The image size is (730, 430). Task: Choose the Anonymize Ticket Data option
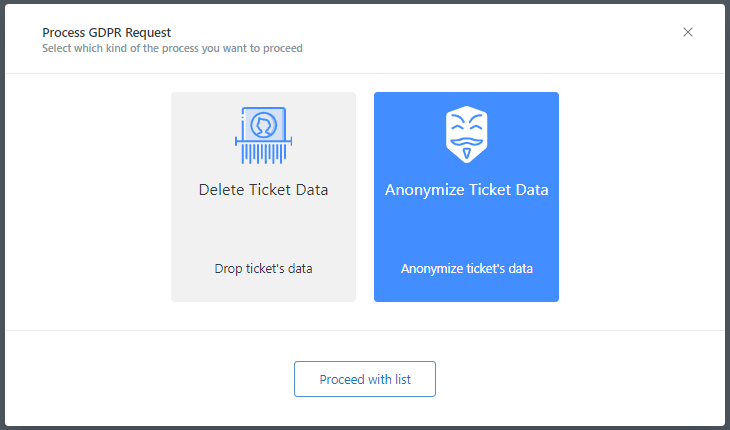click(466, 197)
